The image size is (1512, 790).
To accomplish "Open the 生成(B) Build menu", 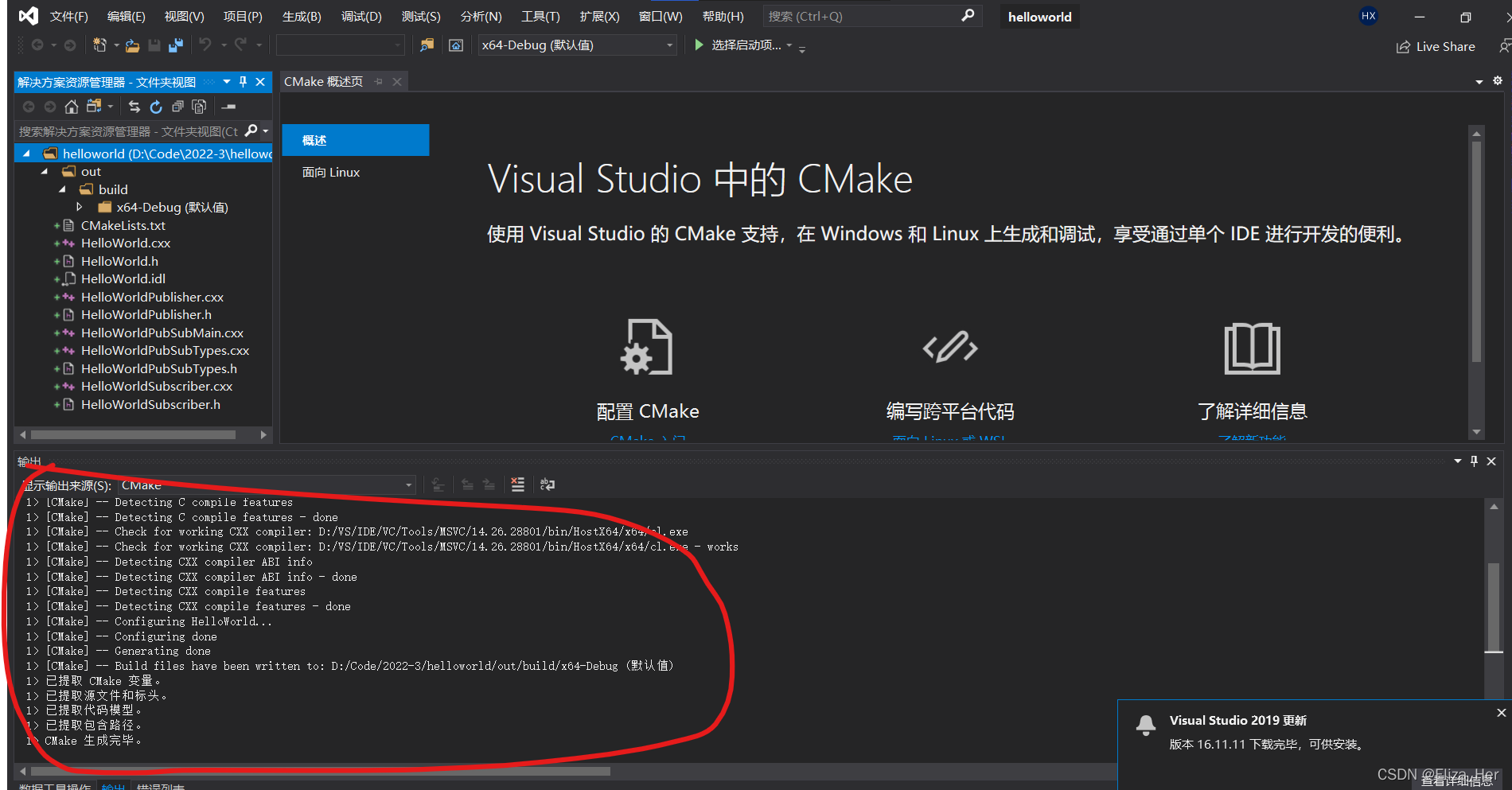I will (302, 17).
